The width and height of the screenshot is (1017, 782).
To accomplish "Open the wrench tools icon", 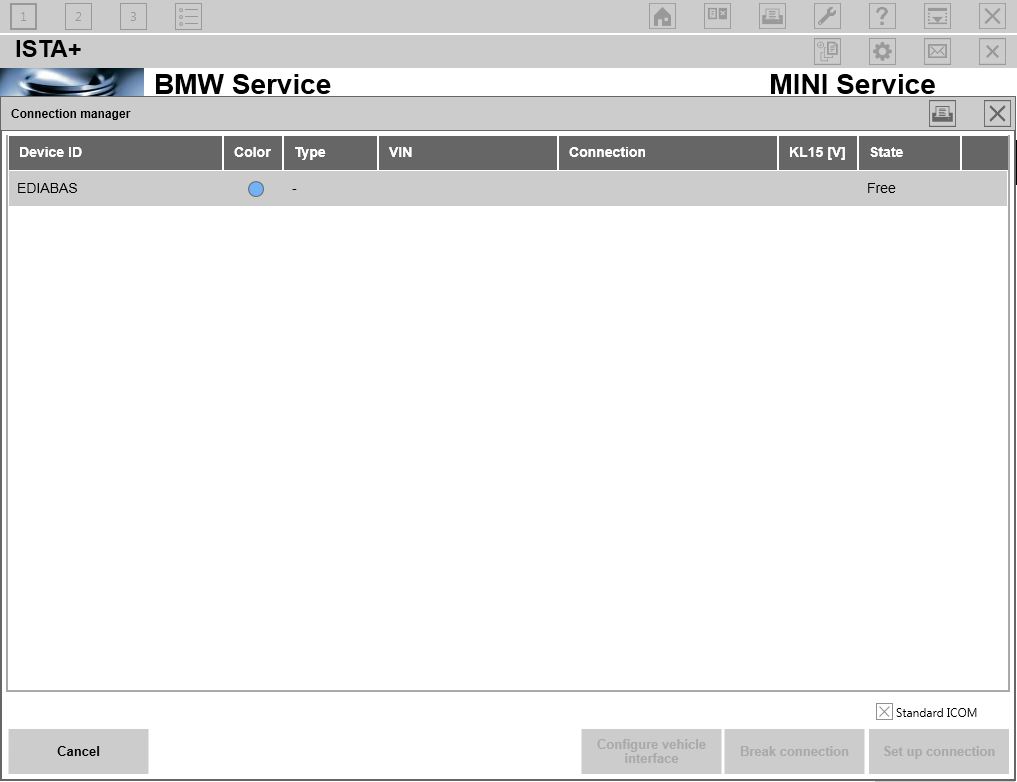I will click(x=827, y=16).
